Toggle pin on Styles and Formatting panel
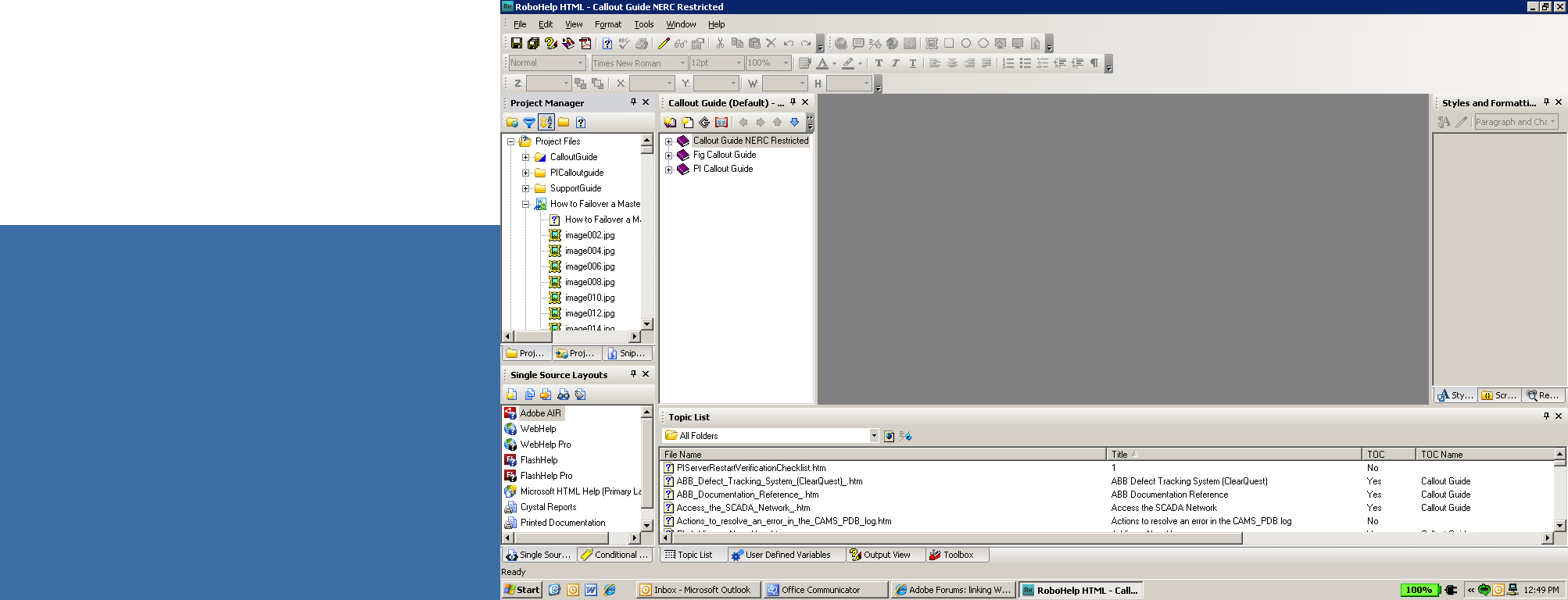The height and width of the screenshot is (600, 1568). click(1546, 102)
